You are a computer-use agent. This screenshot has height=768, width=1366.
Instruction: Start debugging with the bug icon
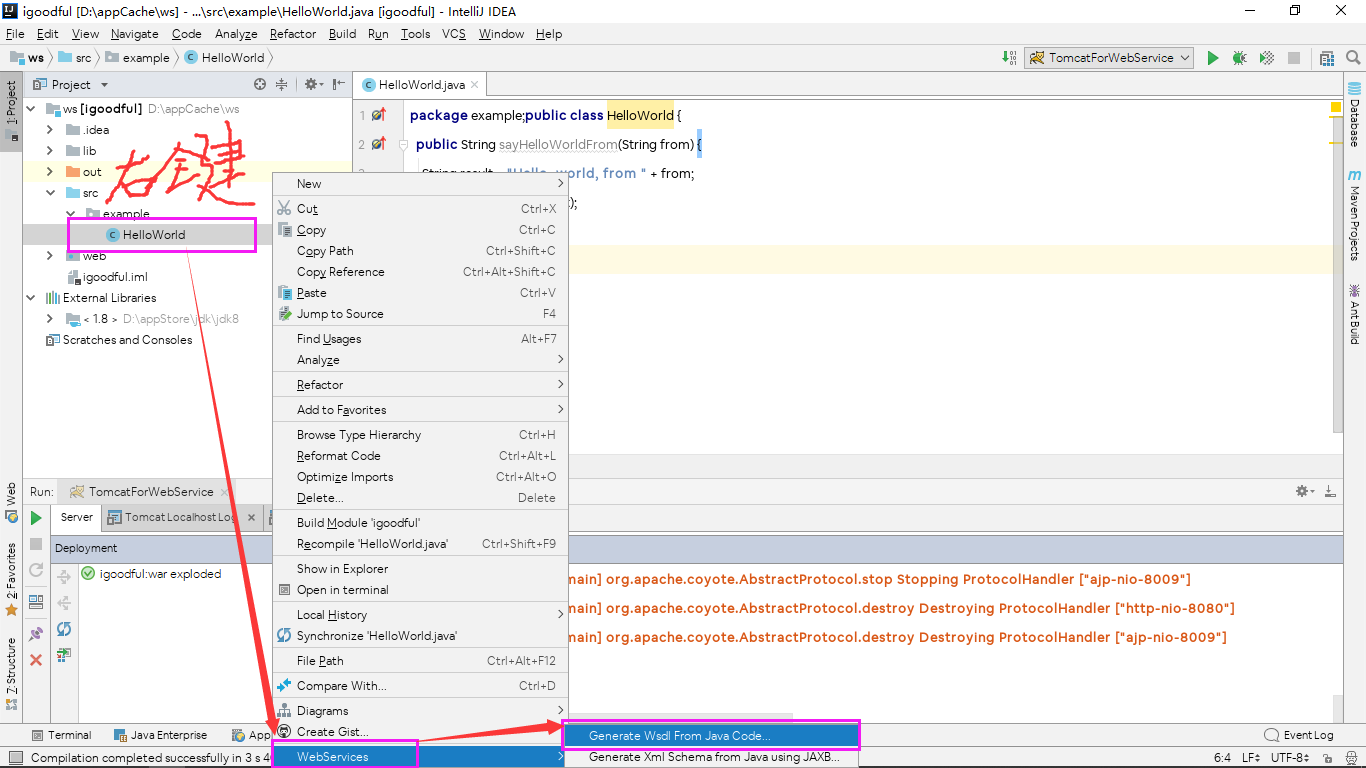pyautogui.click(x=1239, y=58)
